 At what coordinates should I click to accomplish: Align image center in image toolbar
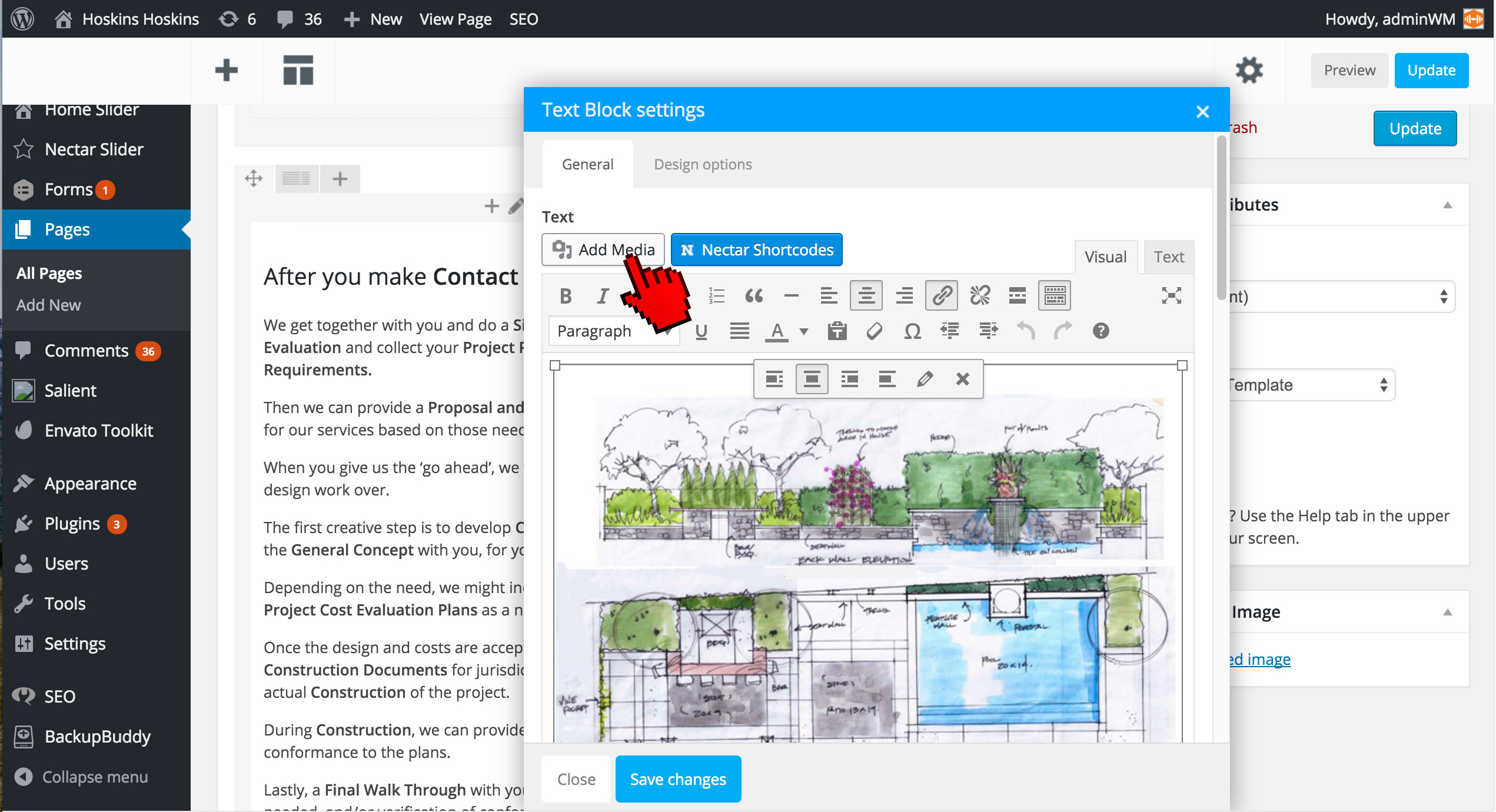pos(812,379)
